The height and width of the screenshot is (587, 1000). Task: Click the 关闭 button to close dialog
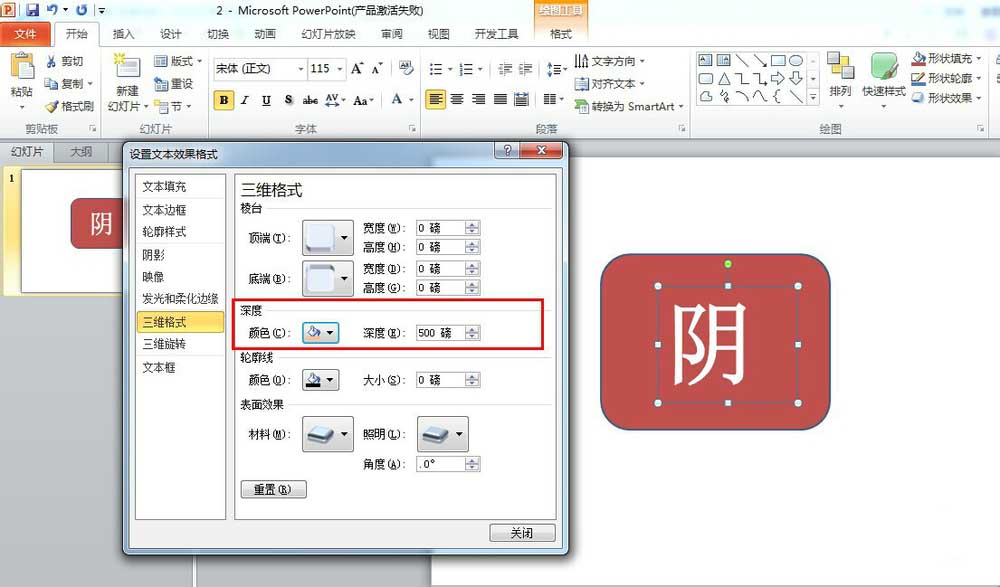[521, 534]
